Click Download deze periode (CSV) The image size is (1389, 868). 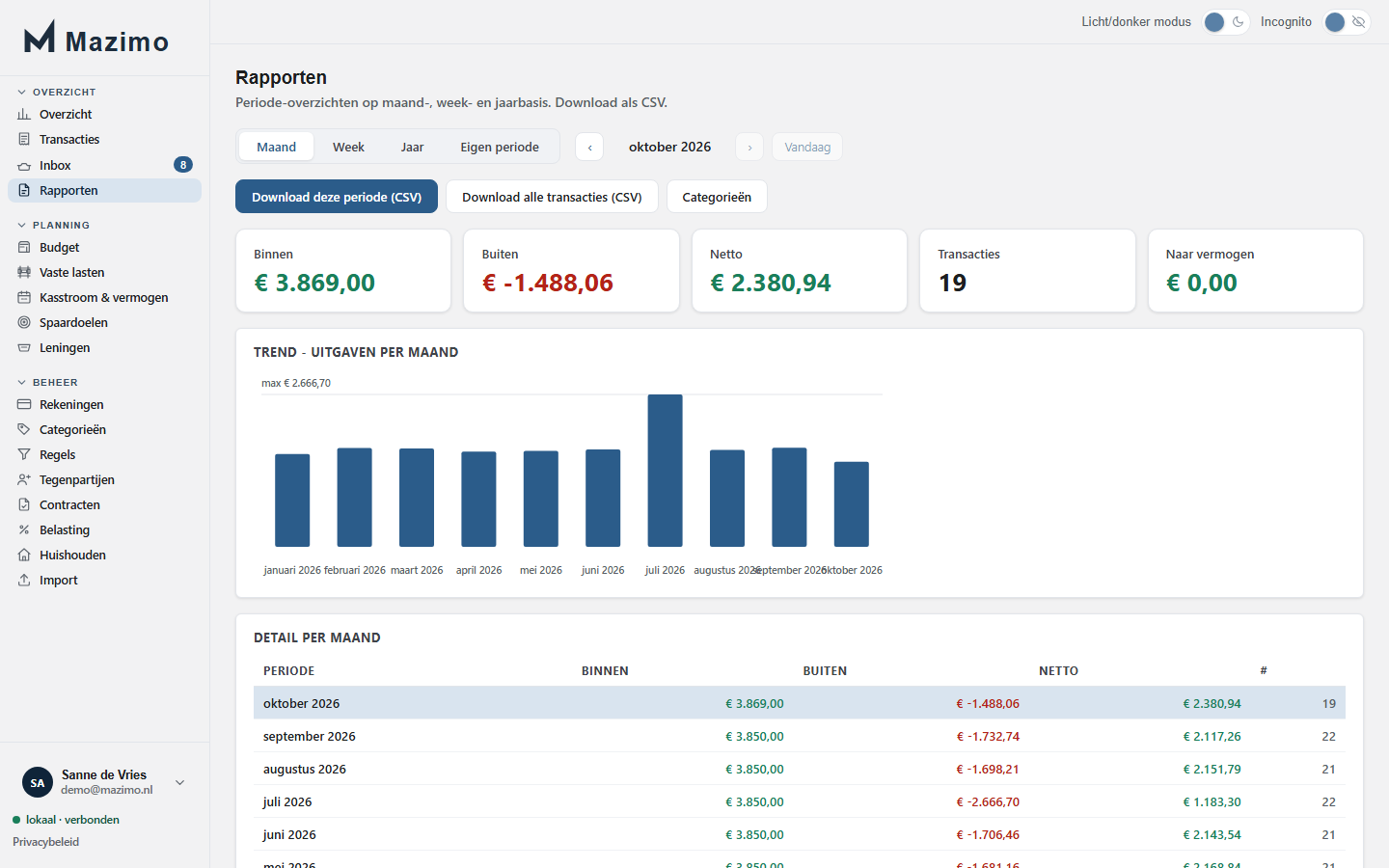(337, 197)
